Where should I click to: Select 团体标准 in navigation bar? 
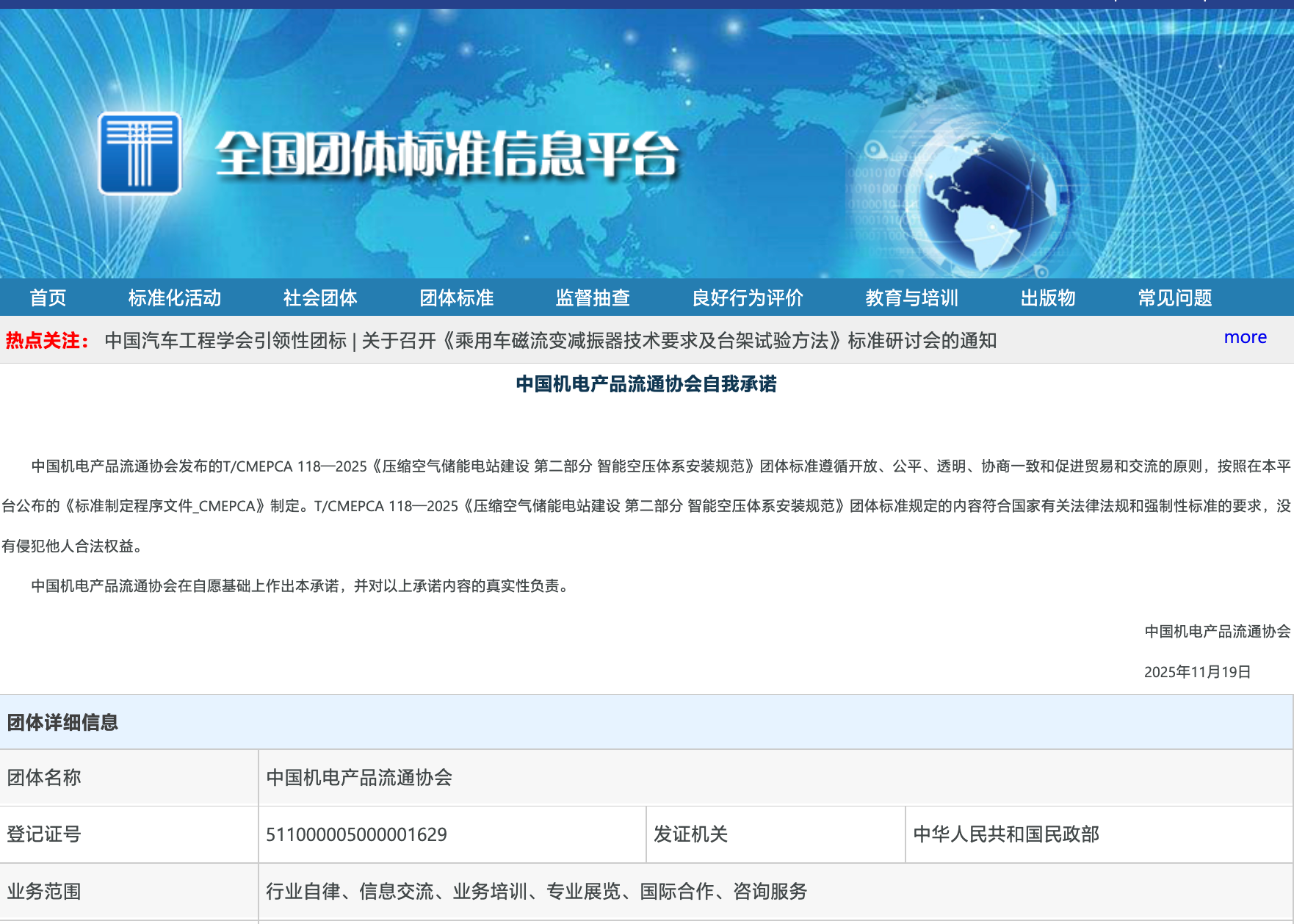[x=457, y=297]
